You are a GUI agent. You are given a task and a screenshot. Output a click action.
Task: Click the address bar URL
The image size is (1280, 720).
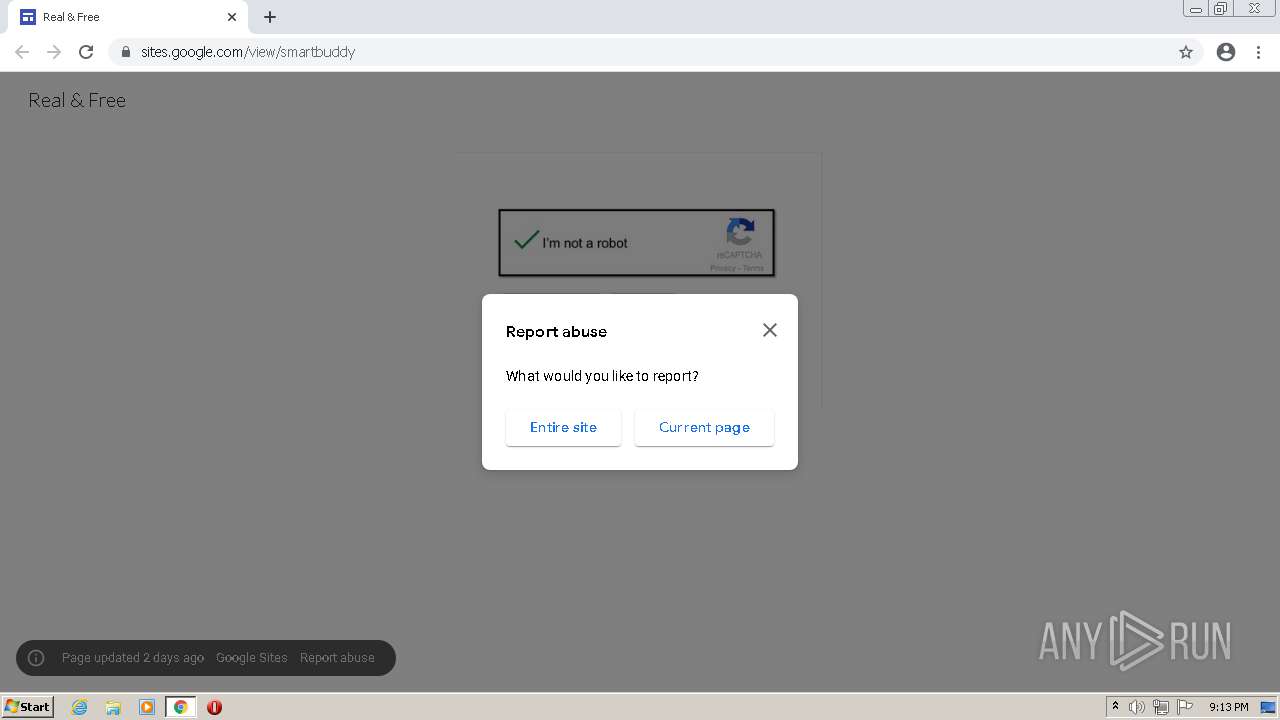click(x=248, y=52)
